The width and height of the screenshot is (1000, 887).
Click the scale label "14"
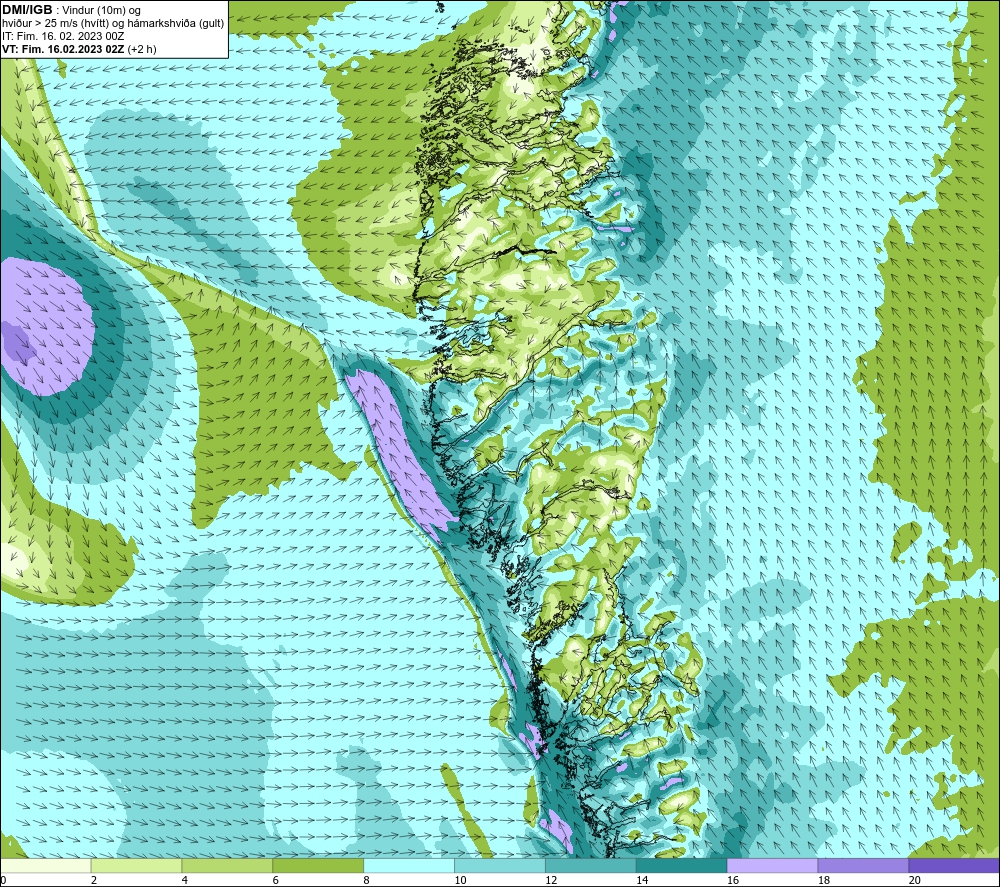pos(642,880)
